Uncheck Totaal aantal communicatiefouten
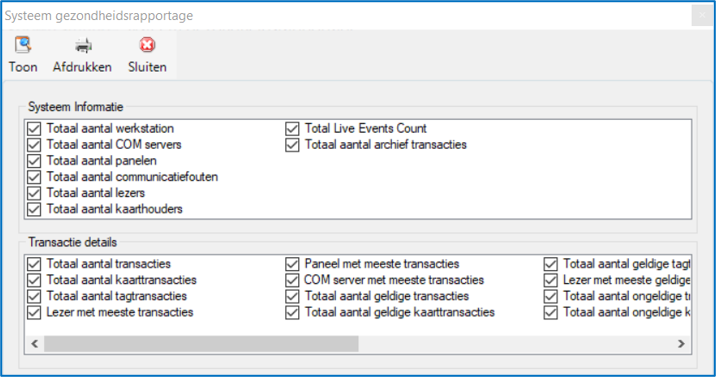716x377 pixels. tap(34, 177)
